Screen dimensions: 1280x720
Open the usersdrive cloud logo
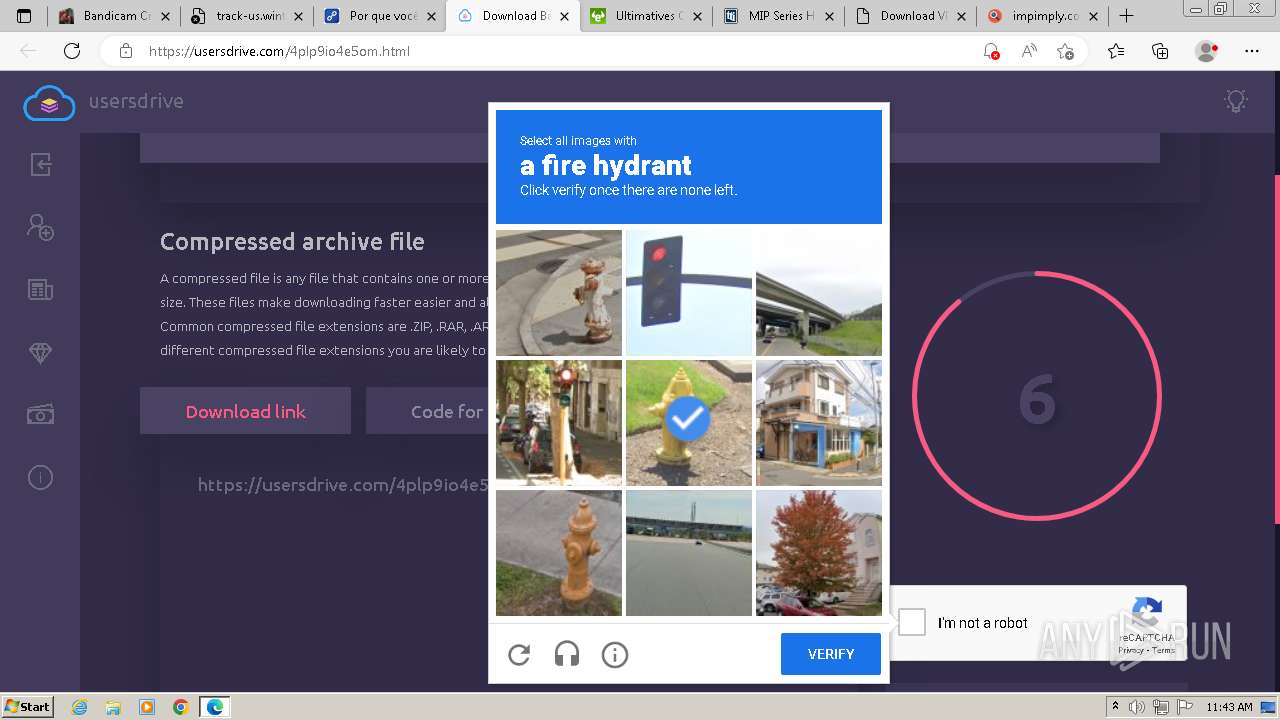click(49, 102)
